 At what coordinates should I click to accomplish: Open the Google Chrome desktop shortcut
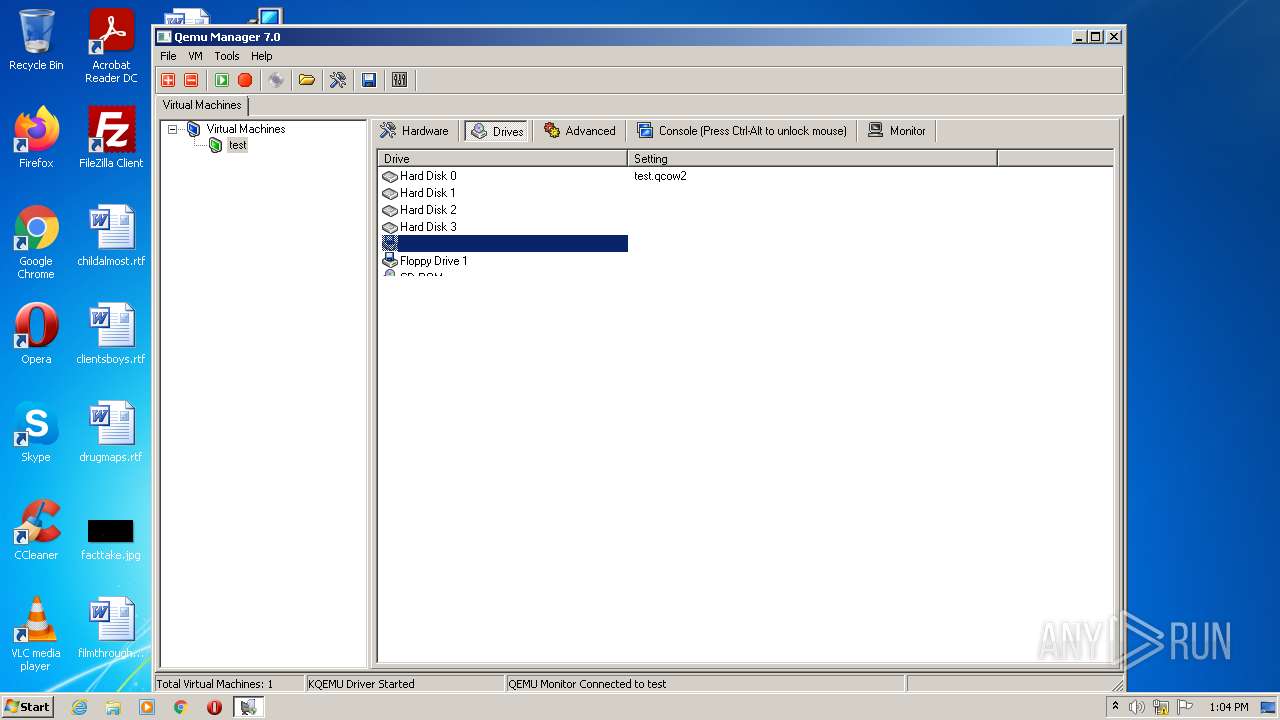(x=36, y=242)
